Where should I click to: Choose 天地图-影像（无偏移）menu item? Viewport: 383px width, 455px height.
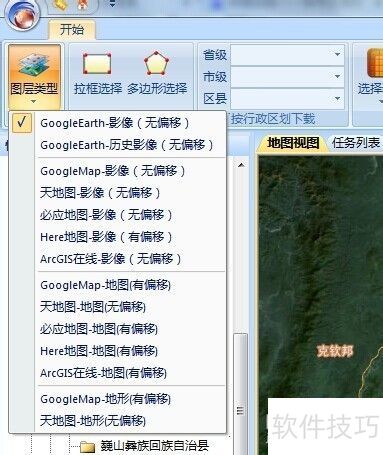pos(100,193)
